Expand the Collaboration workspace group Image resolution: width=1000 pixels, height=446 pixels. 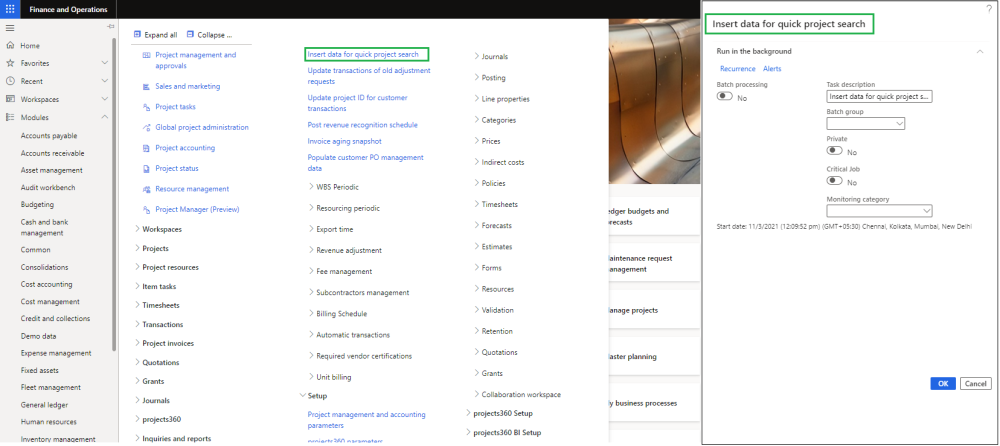(x=476, y=394)
